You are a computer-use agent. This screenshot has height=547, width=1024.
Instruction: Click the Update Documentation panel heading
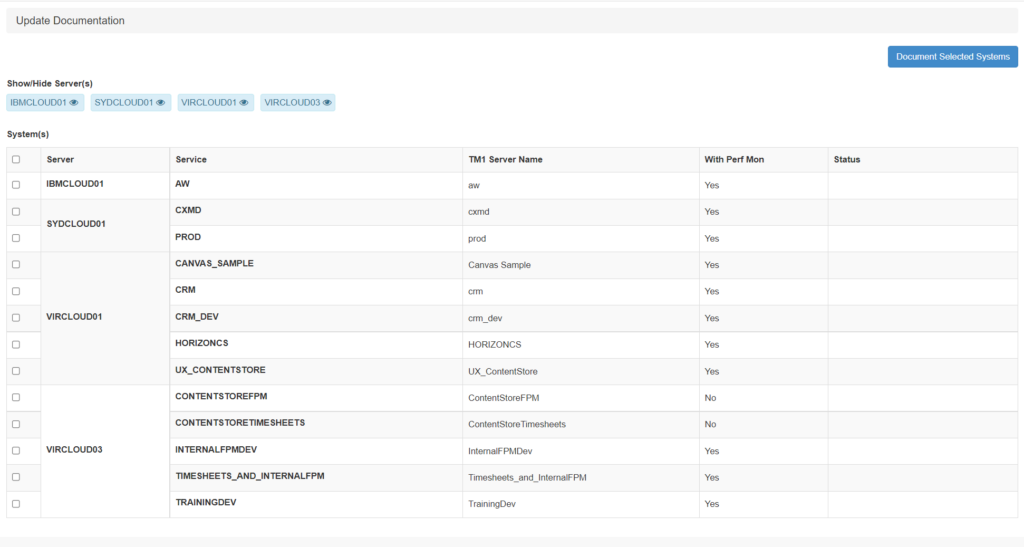click(70, 20)
